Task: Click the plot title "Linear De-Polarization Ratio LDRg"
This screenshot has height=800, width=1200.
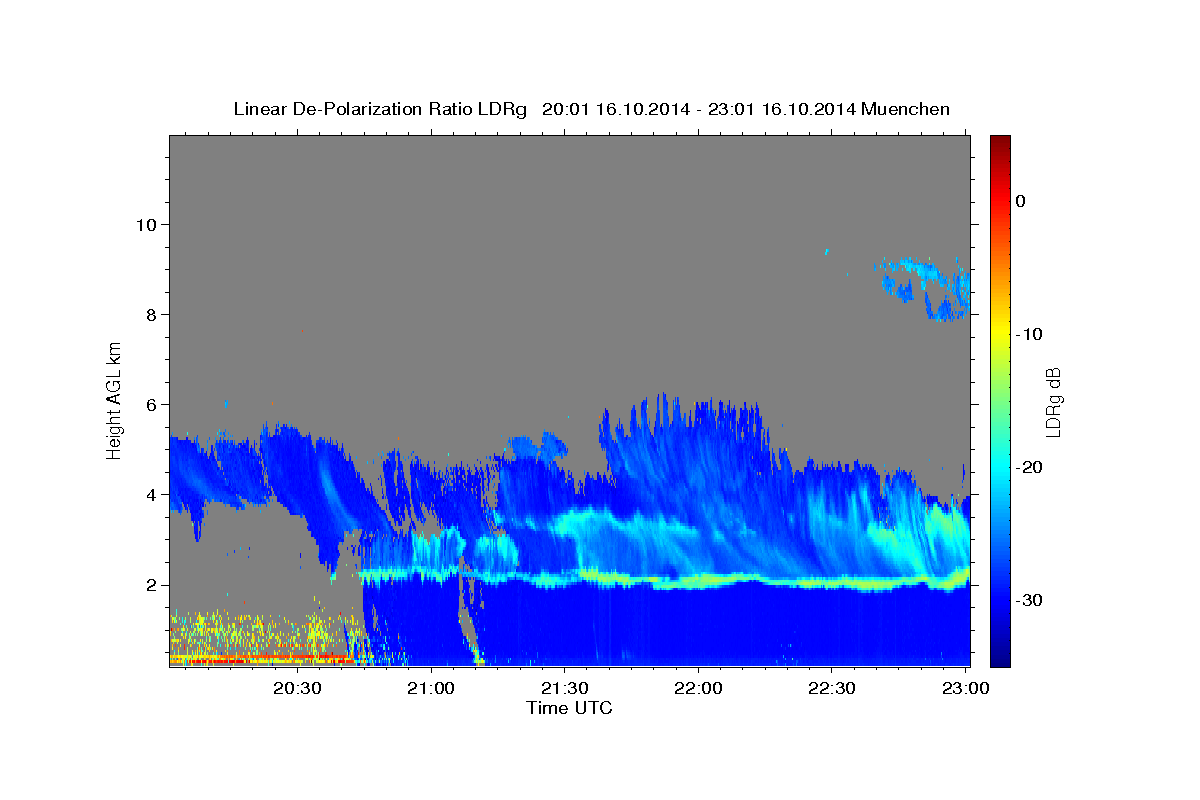Action: pos(379,109)
